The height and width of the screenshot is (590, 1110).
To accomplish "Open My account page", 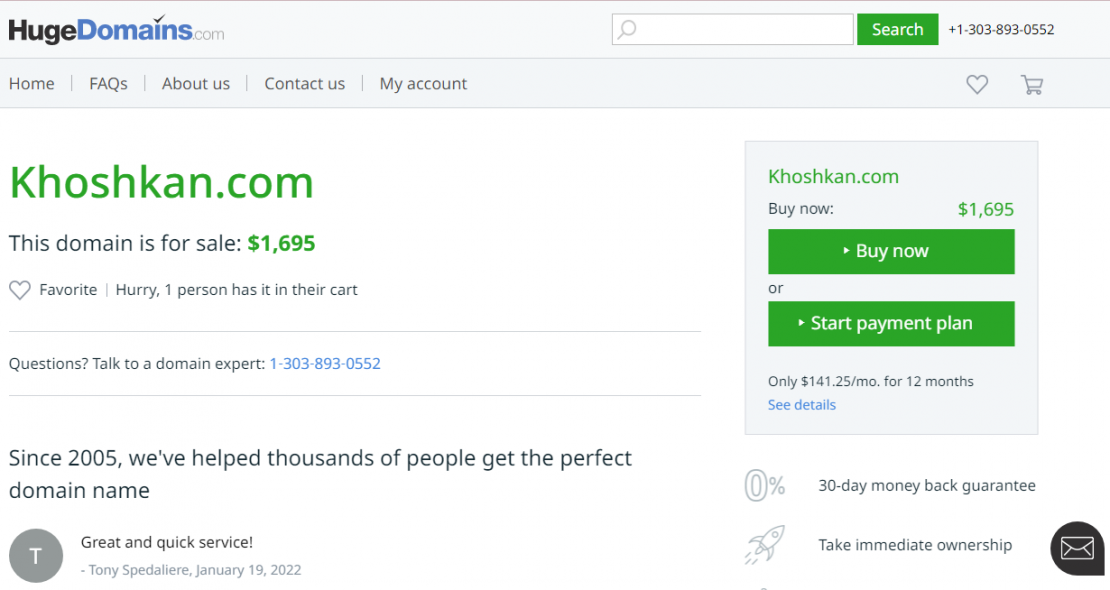I will click(423, 84).
